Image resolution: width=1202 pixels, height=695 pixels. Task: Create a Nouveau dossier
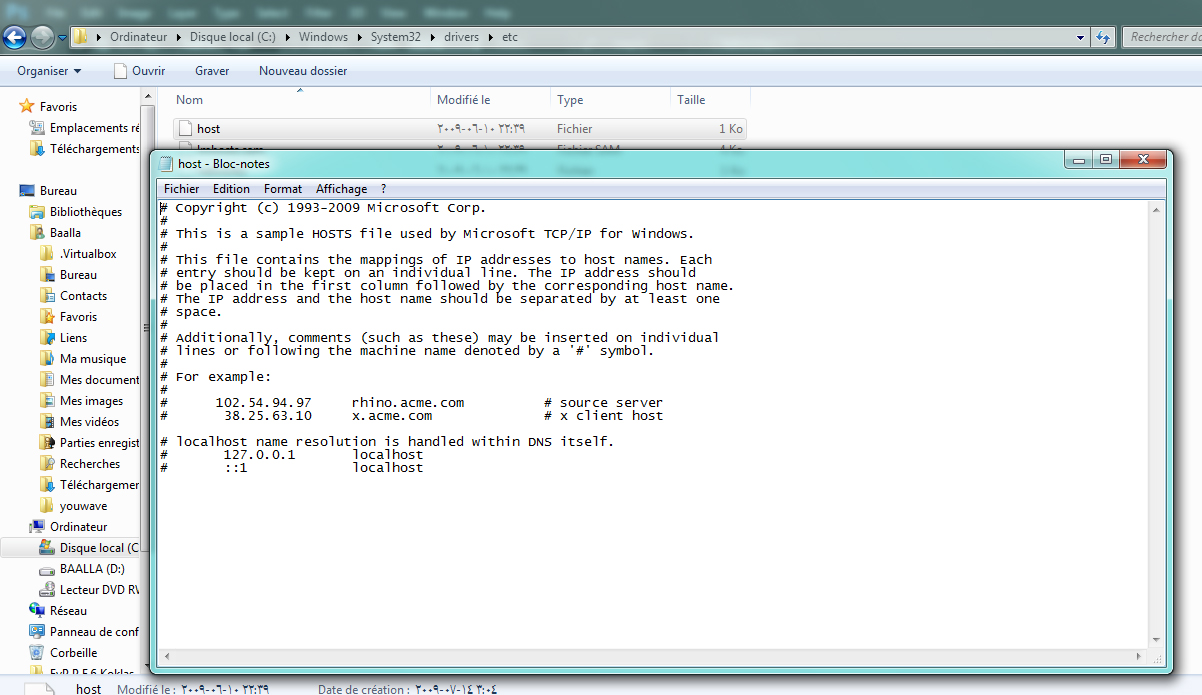[303, 71]
